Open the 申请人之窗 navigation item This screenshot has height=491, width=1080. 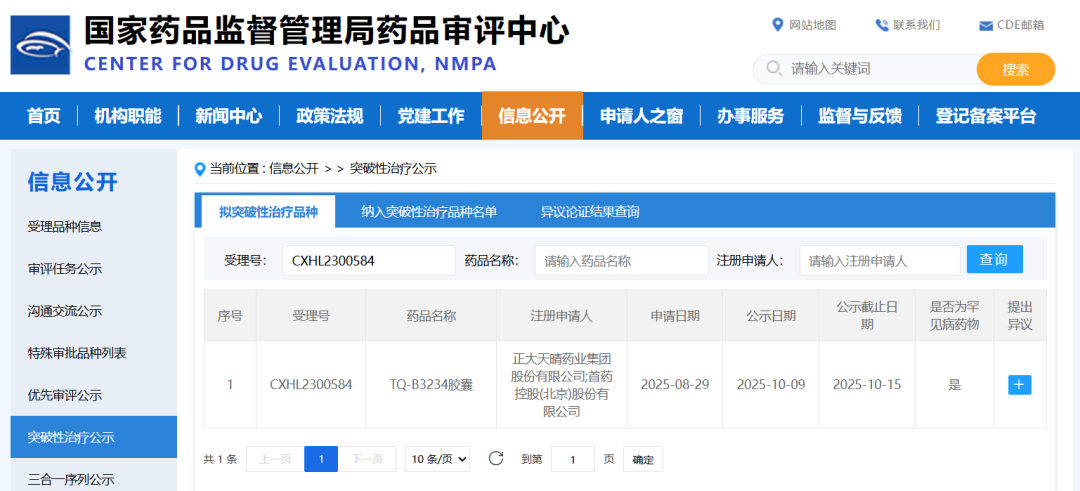(x=641, y=116)
